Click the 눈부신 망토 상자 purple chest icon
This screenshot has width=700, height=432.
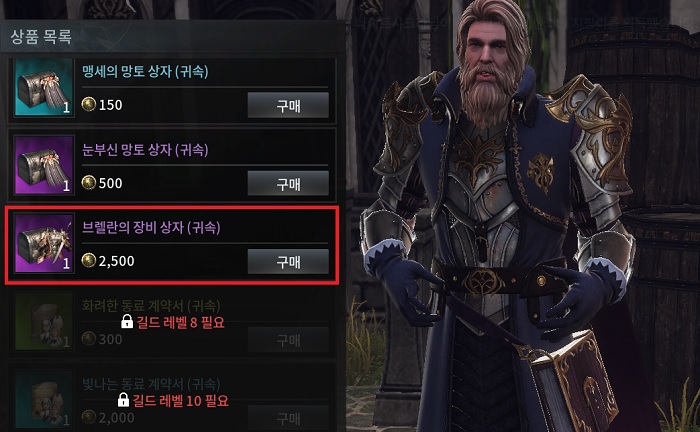click(x=44, y=165)
